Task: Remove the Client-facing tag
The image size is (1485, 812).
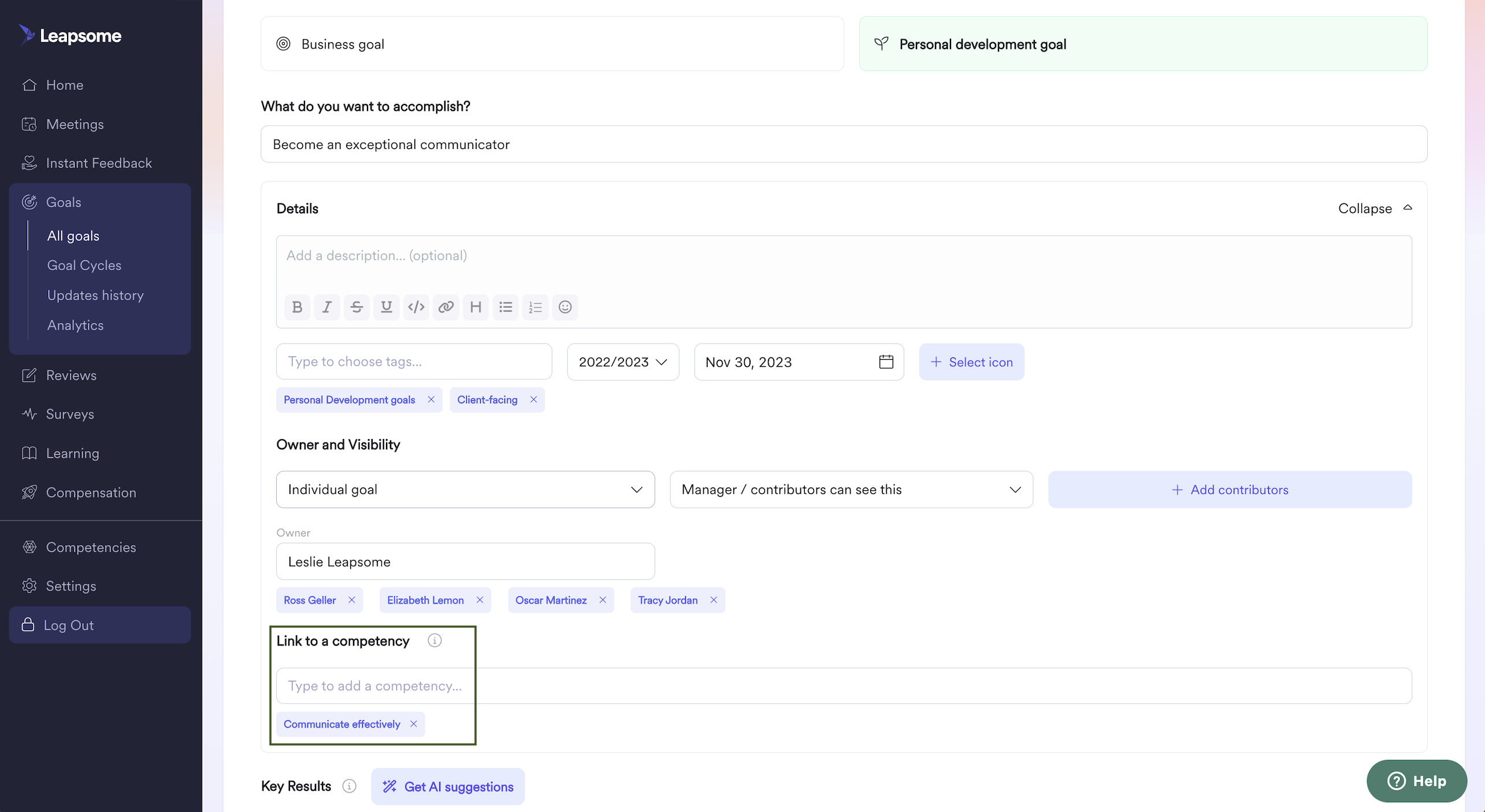Action: click(x=533, y=400)
